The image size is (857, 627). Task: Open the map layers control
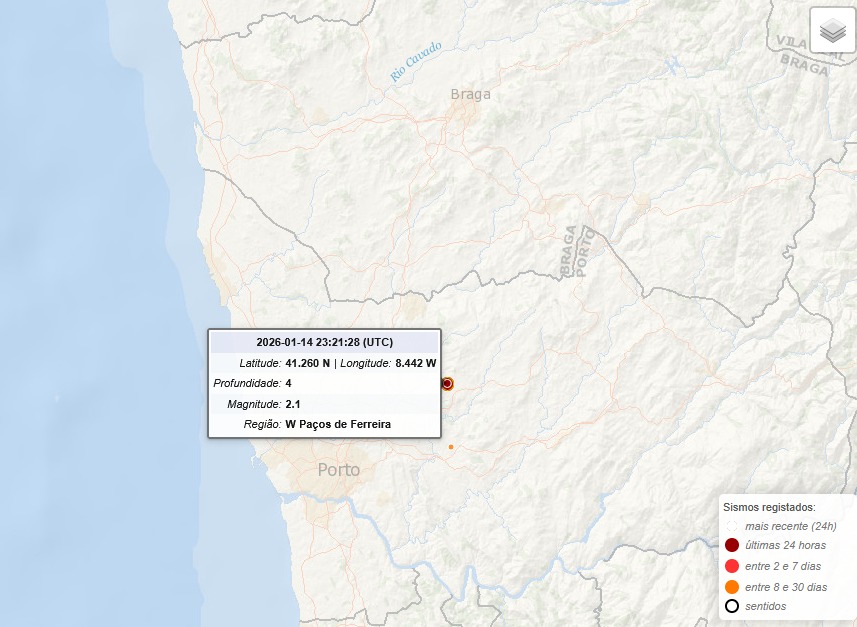[832, 31]
